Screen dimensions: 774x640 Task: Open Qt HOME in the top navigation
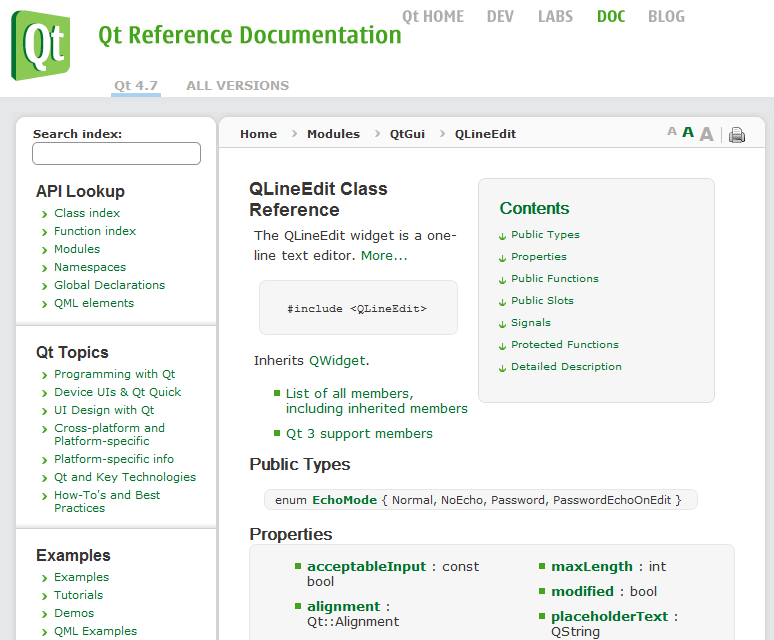click(433, 17)
